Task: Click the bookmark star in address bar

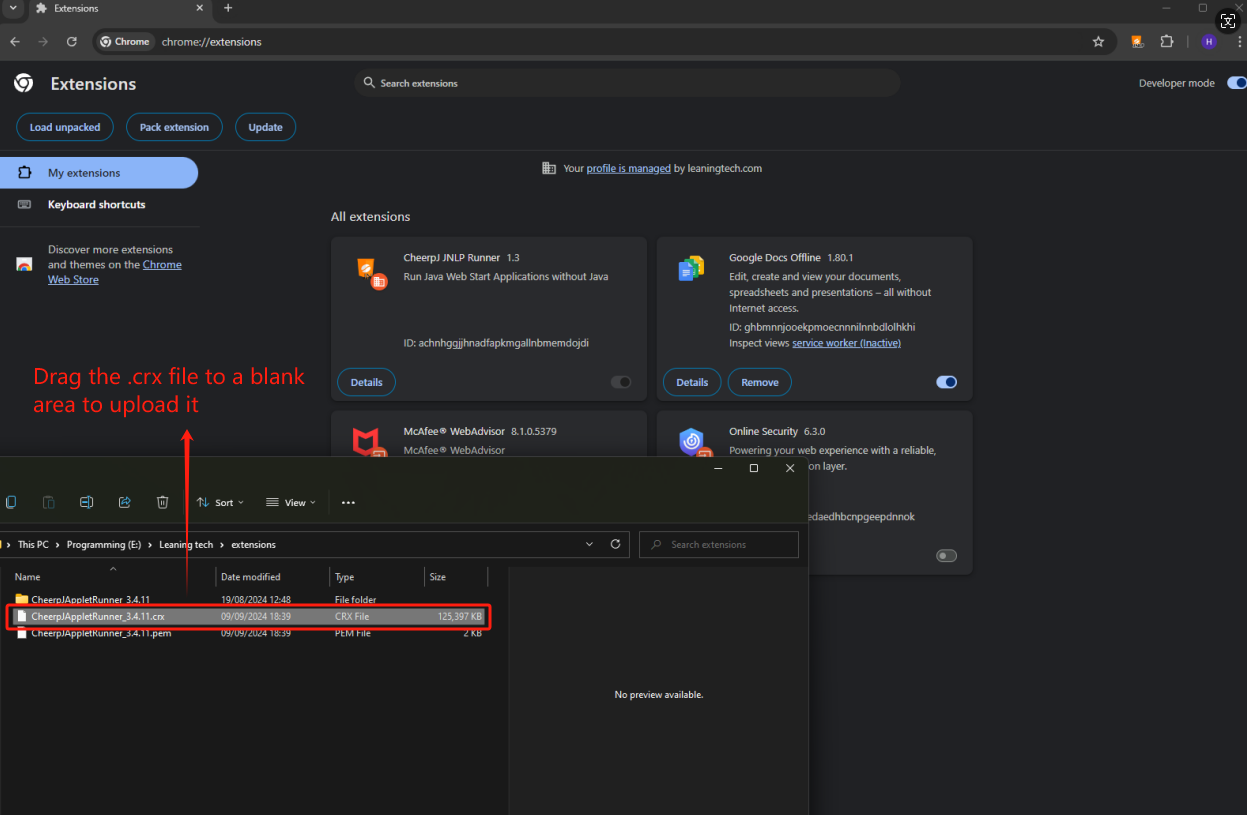Action: [1098, 42]
